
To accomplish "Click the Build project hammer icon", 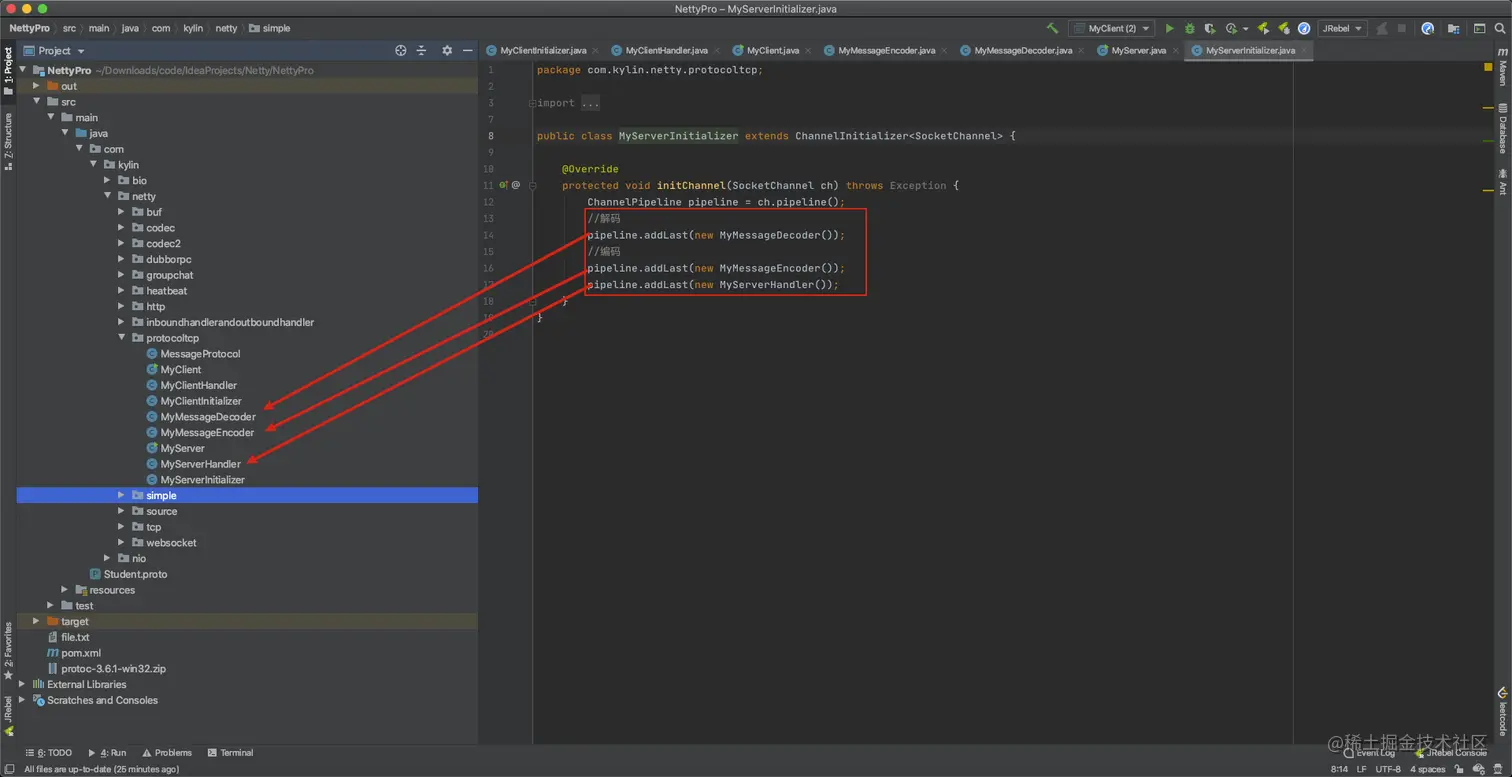I will [1052, 29].
